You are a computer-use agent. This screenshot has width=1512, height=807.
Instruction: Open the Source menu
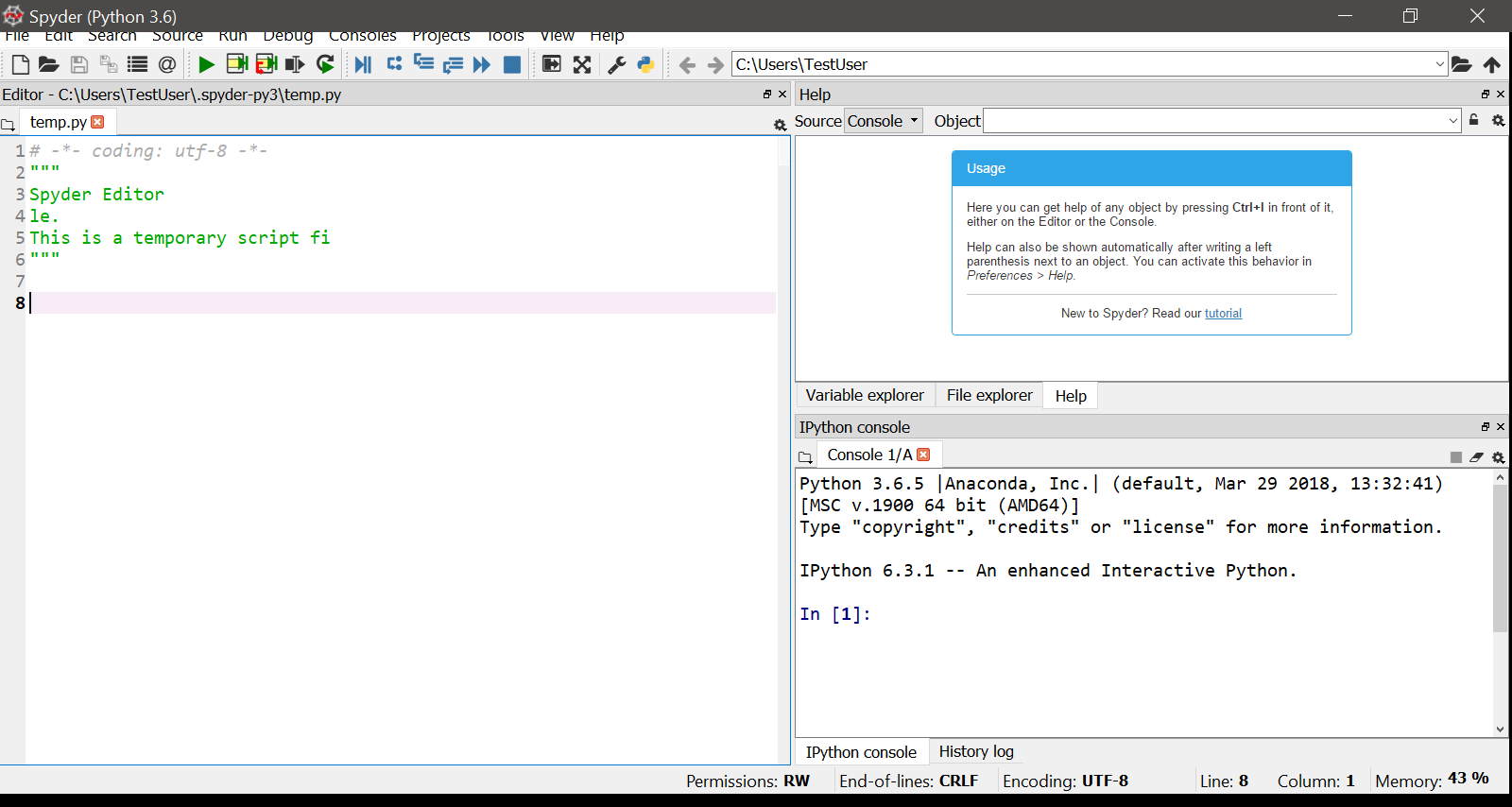tap(178, 36)
